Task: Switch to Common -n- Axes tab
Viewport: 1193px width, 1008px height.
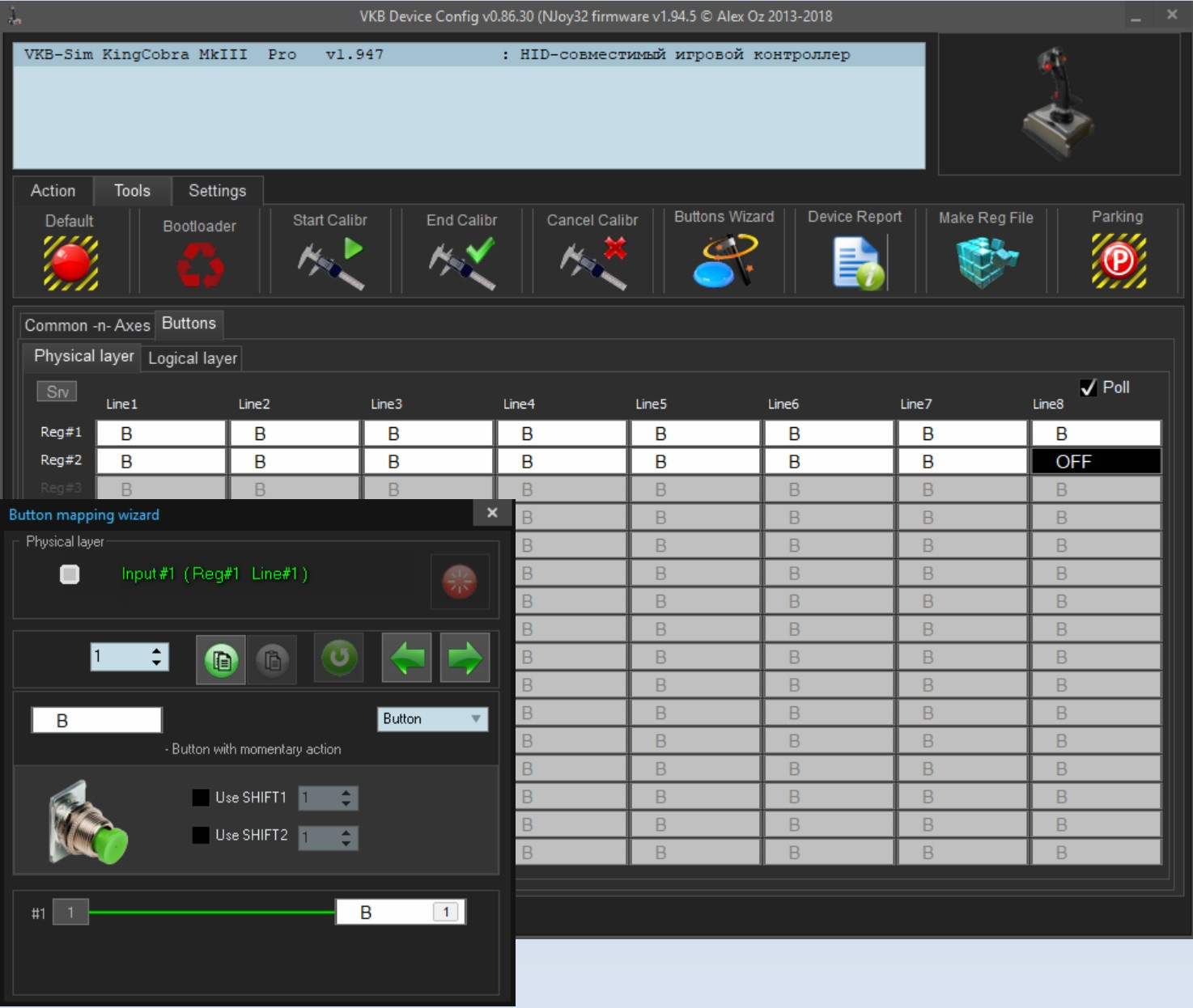Action: (87, 325)
